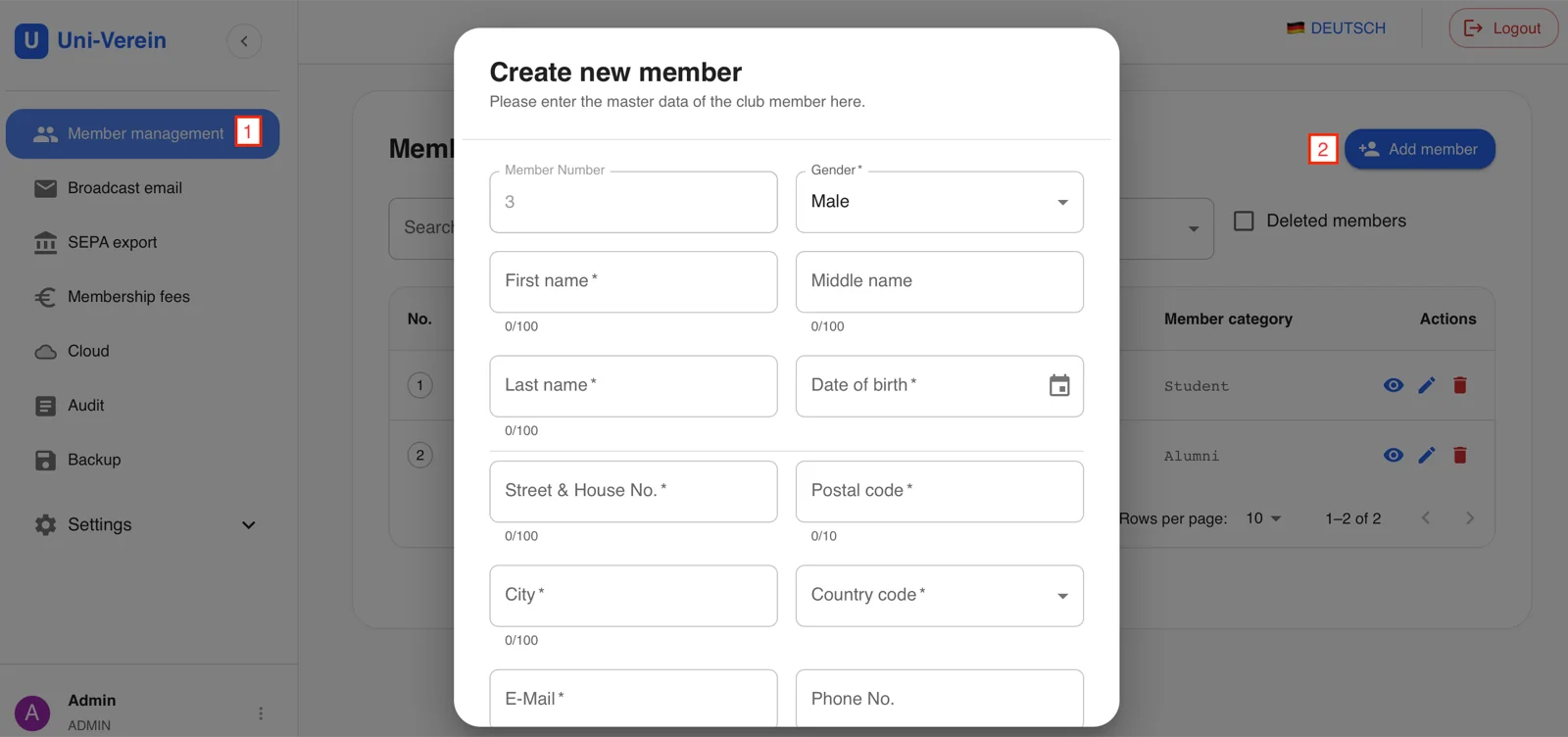Change the Rows per page dropdown

point(1263,518)
